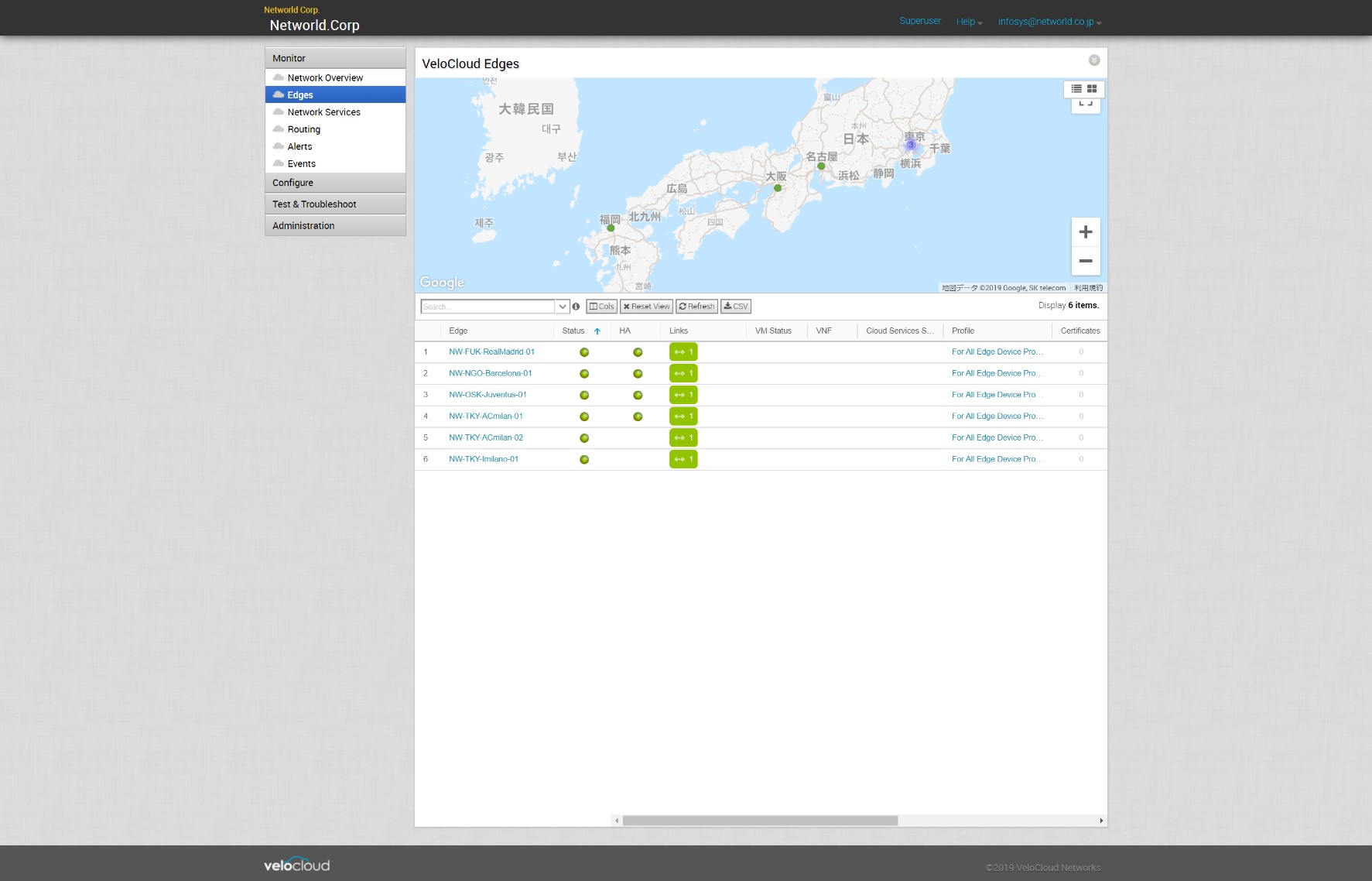Viewport: 1372px width, 881px height.
Task: Click HA indicator of NW-NGO-Barcelona-01
Action: (638, 374)
